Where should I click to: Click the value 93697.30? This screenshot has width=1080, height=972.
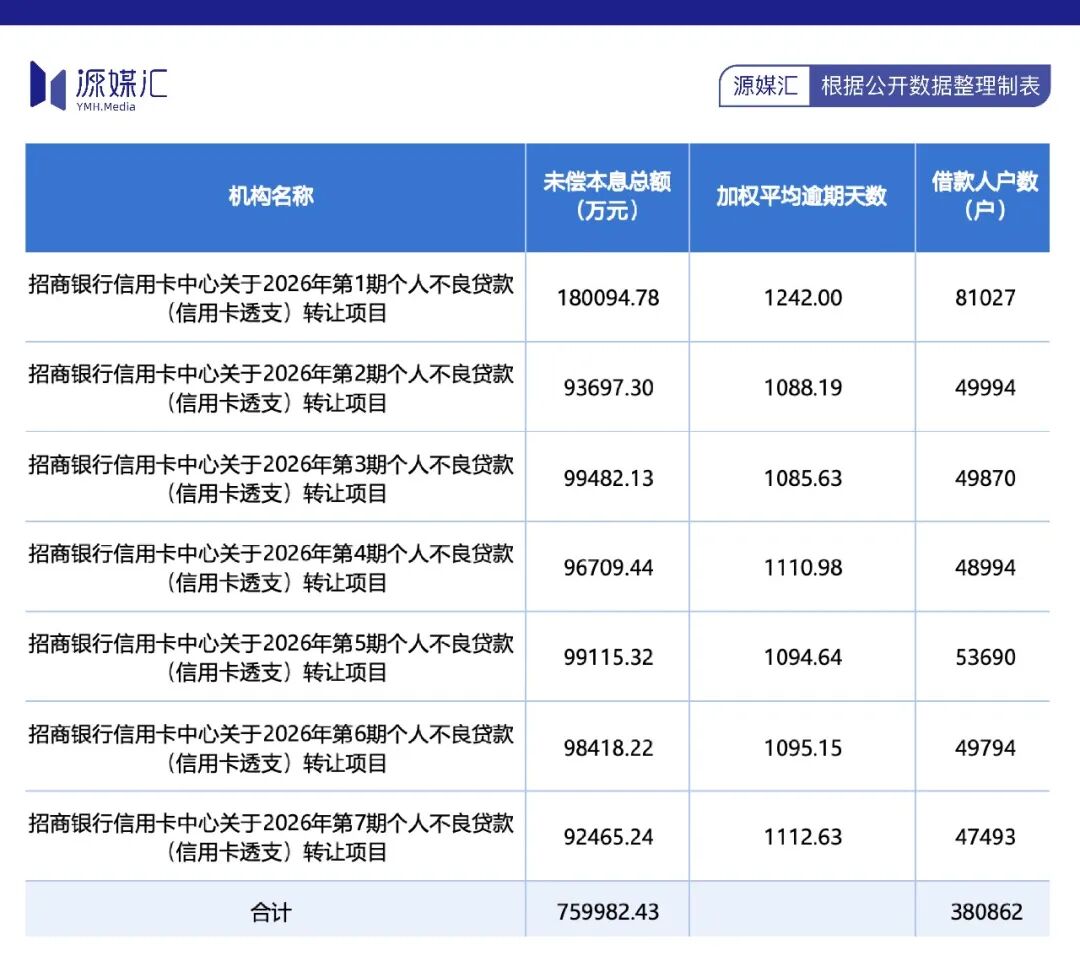[608, 388]
